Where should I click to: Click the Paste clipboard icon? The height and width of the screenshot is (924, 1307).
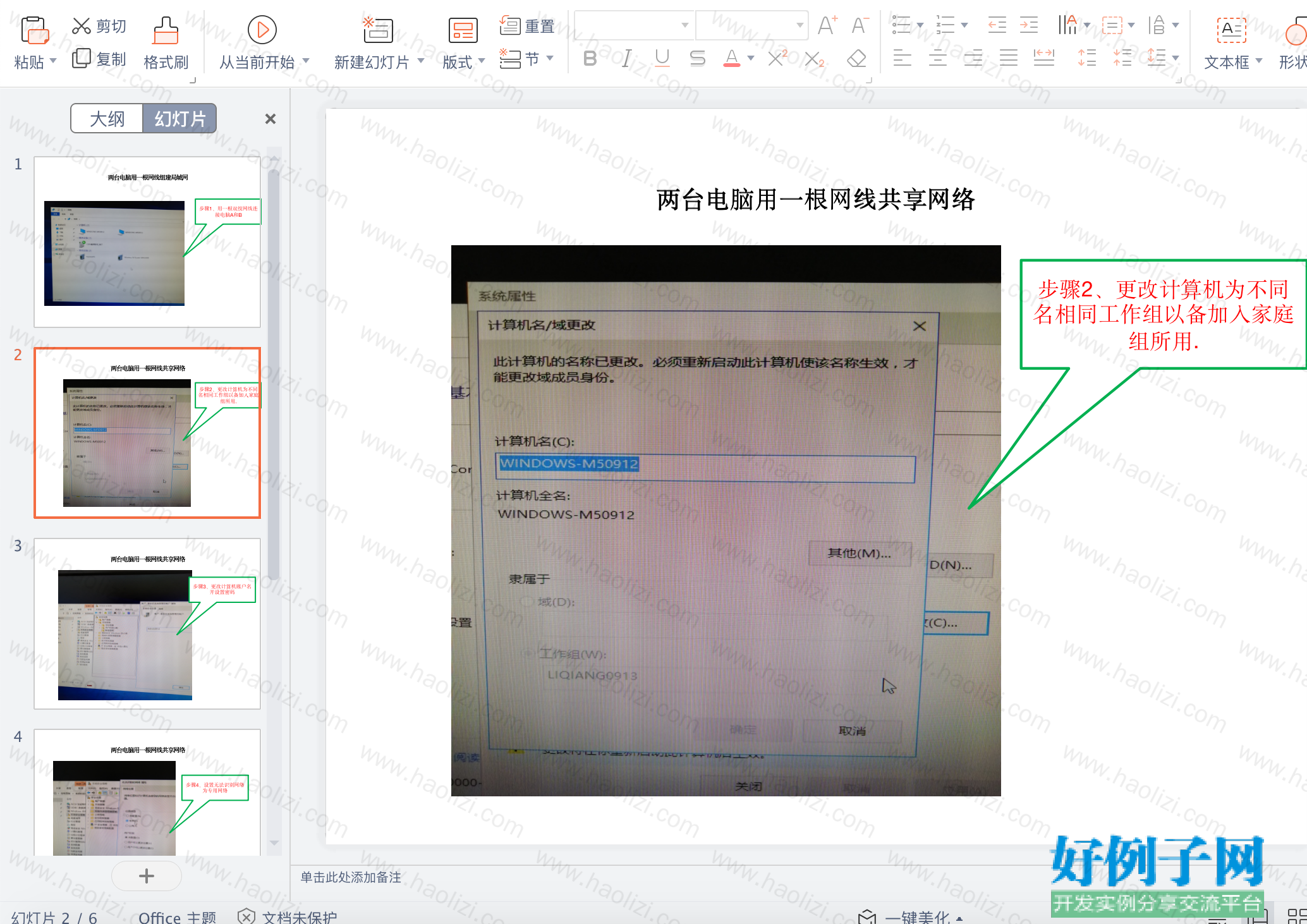click(35, 30)
